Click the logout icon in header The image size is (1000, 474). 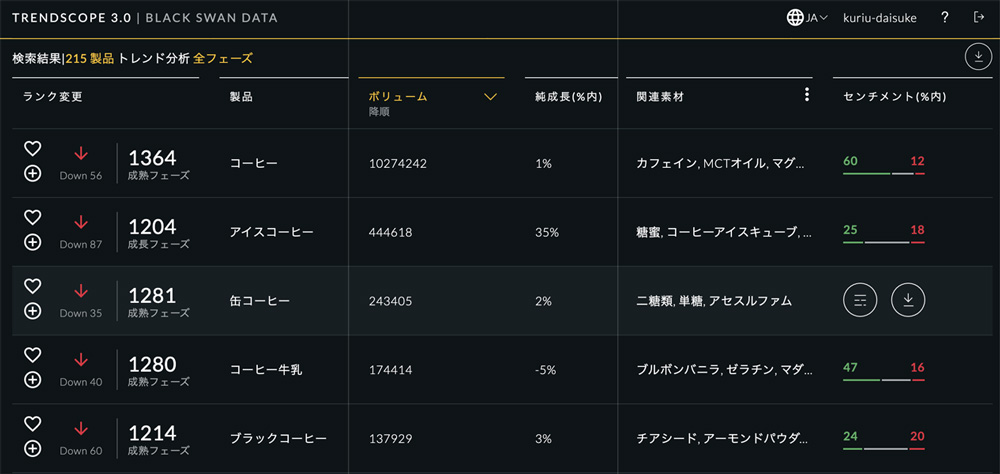coord(978,18)
